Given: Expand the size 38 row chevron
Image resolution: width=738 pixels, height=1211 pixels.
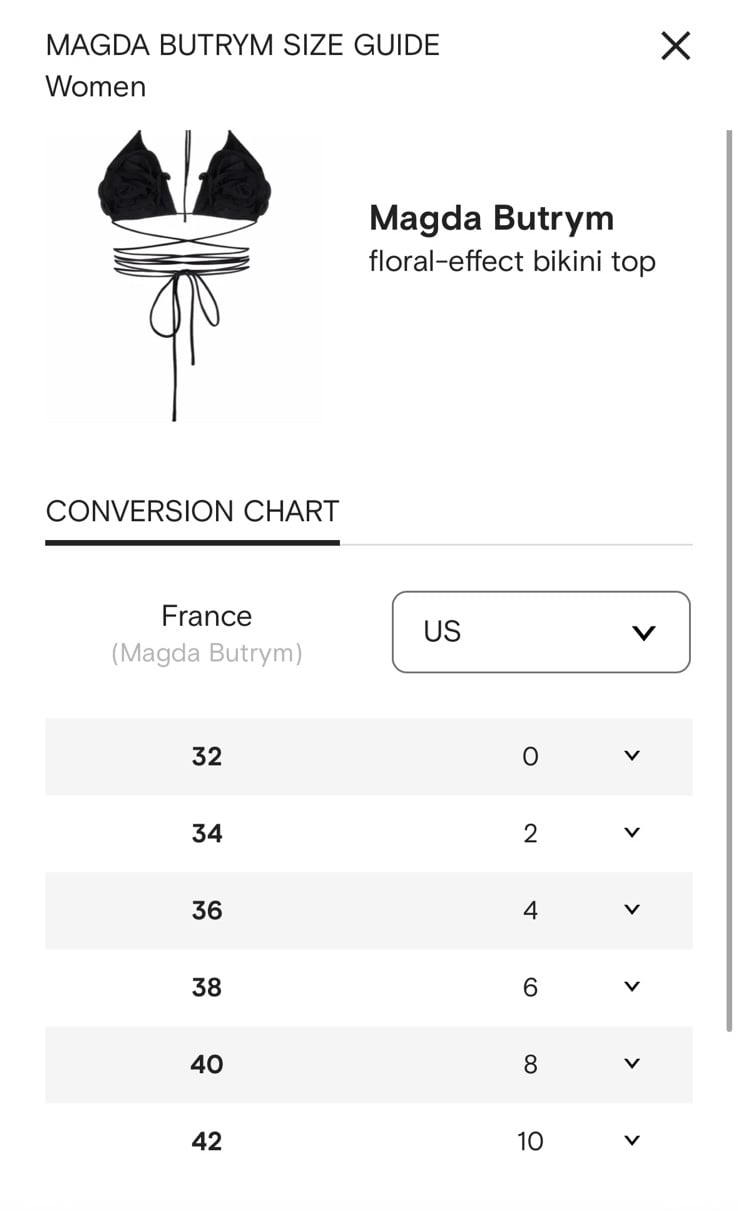Looking at the screenshot, I should tap(631, 987).
